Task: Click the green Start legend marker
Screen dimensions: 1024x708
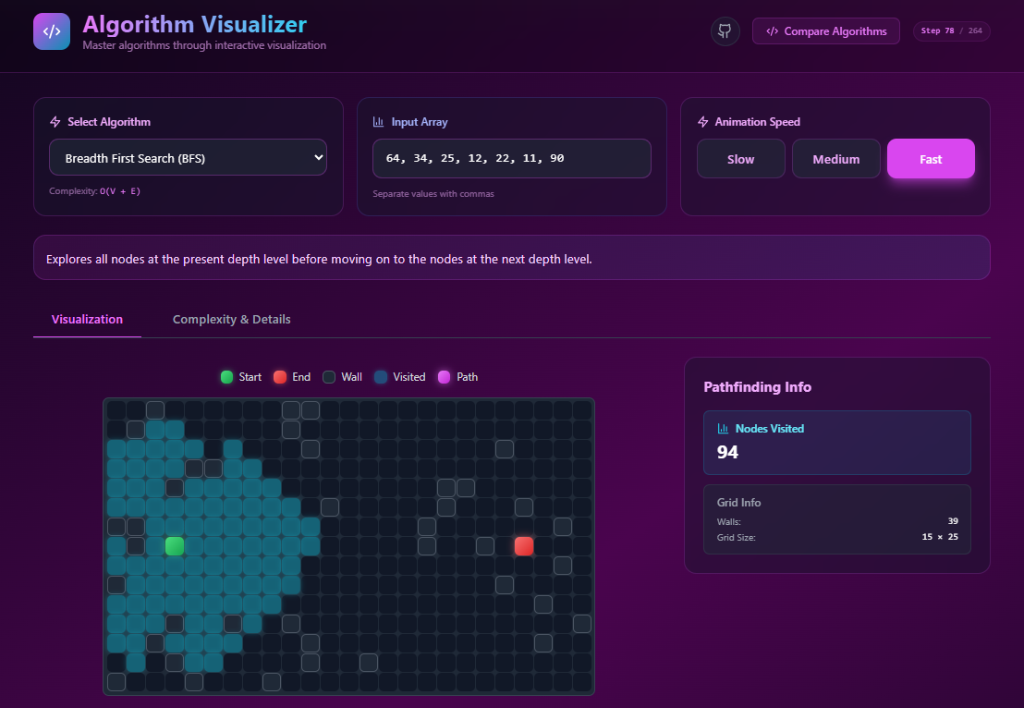Action: [226, 377]
